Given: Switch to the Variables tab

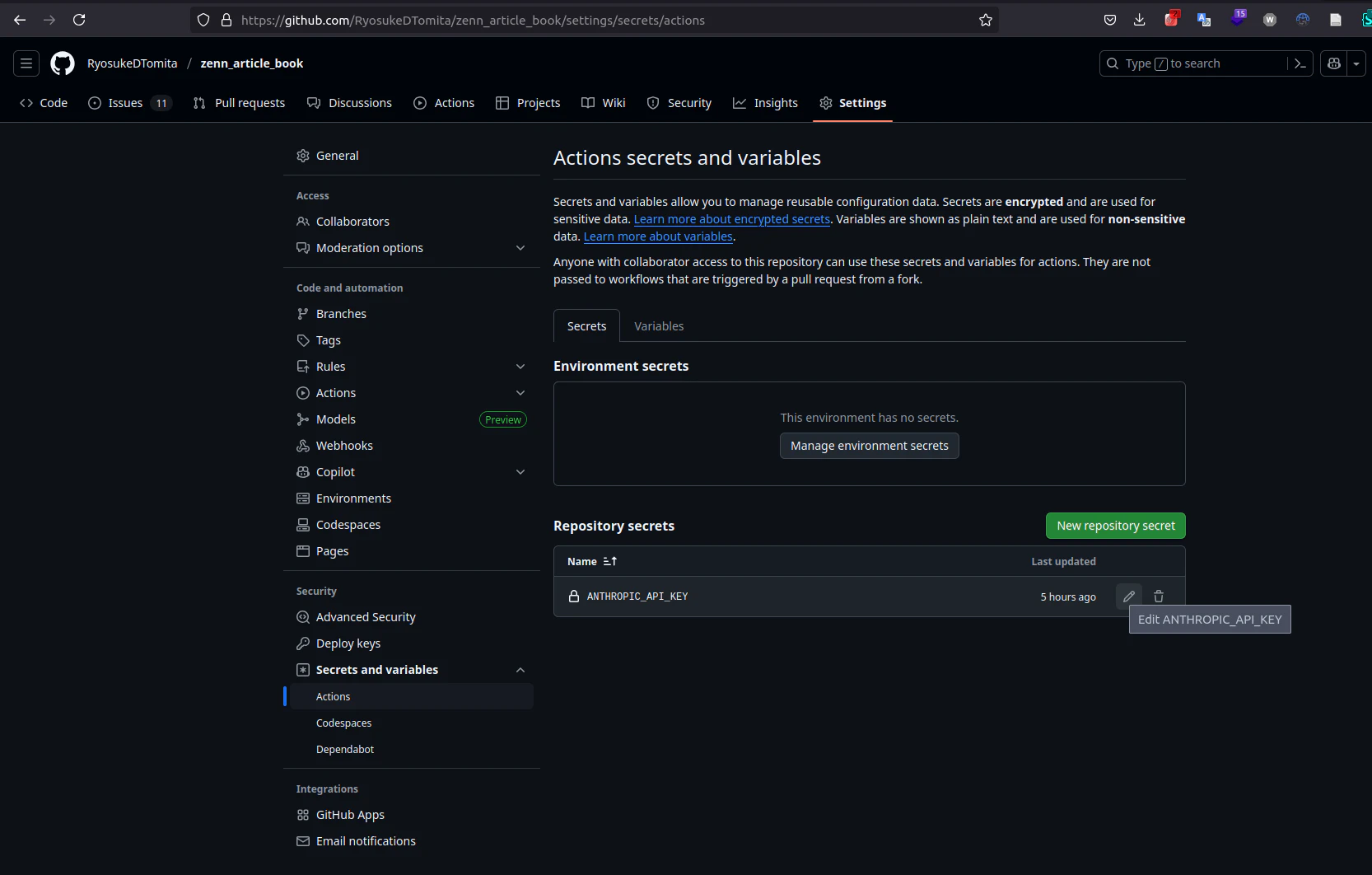Looking at the screenshot, I should coord(659,326).
